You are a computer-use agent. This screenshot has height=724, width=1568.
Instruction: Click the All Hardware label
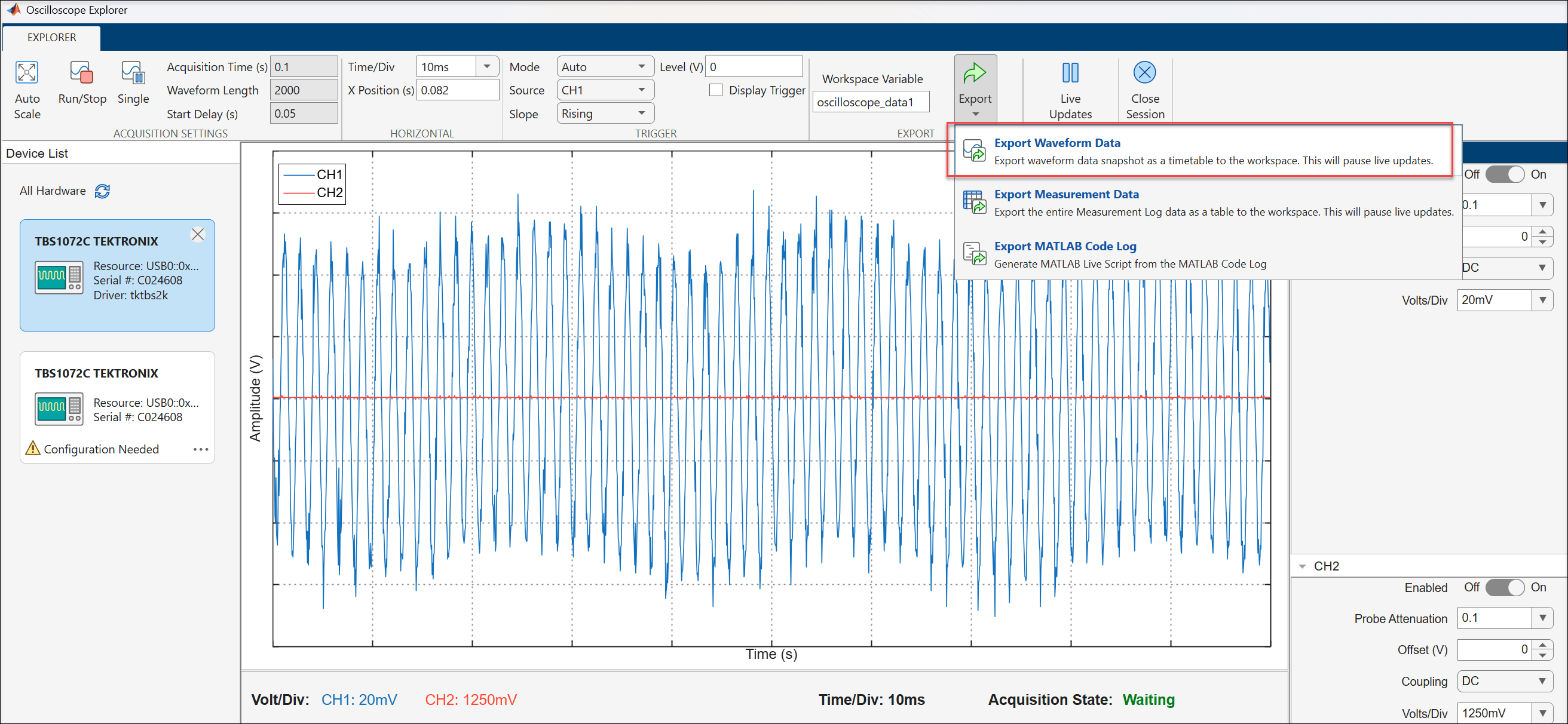tap(53, 191)
